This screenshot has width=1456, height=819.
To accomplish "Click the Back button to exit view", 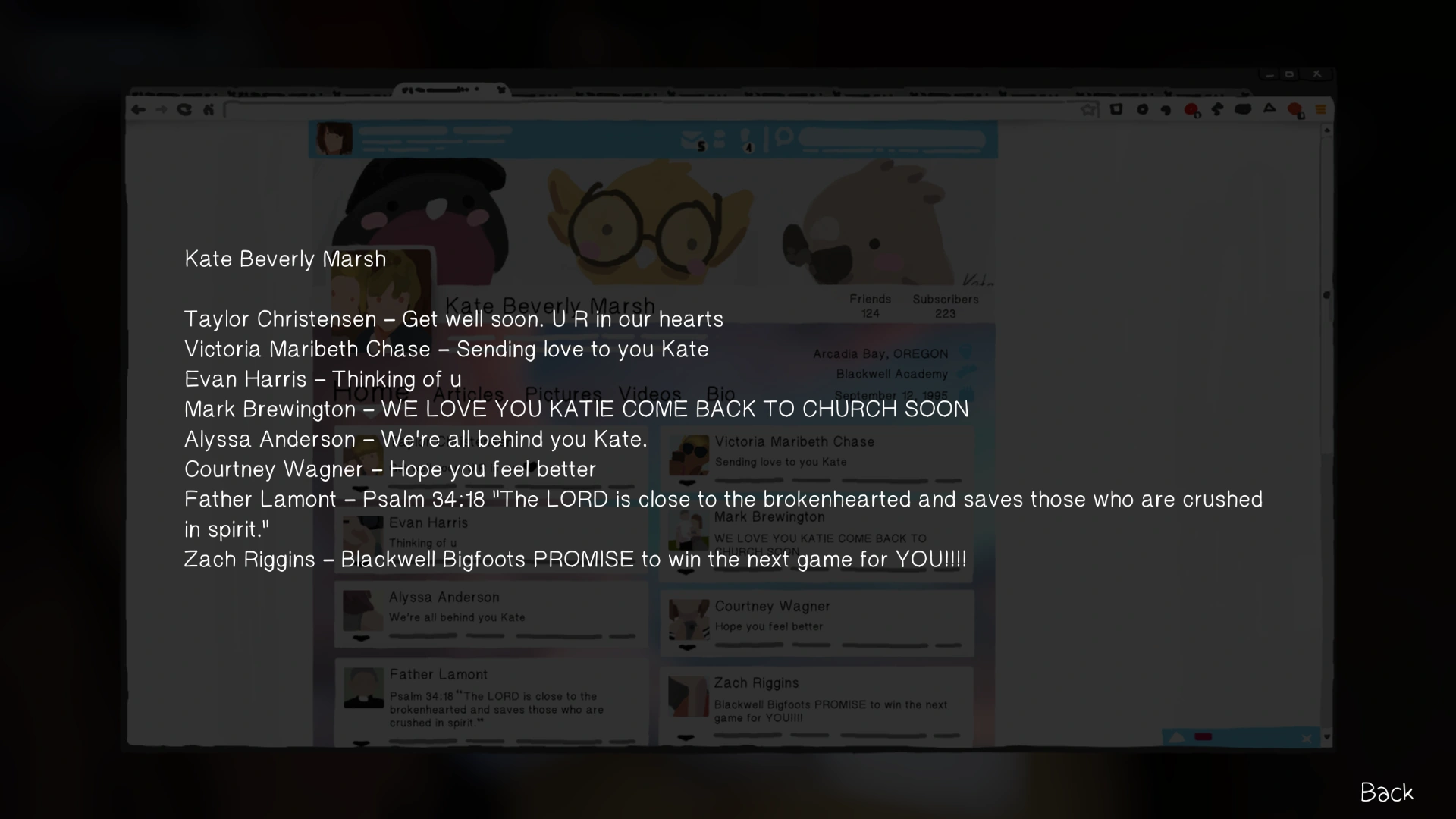I will pyautogui.click(x=1386, y=792).
